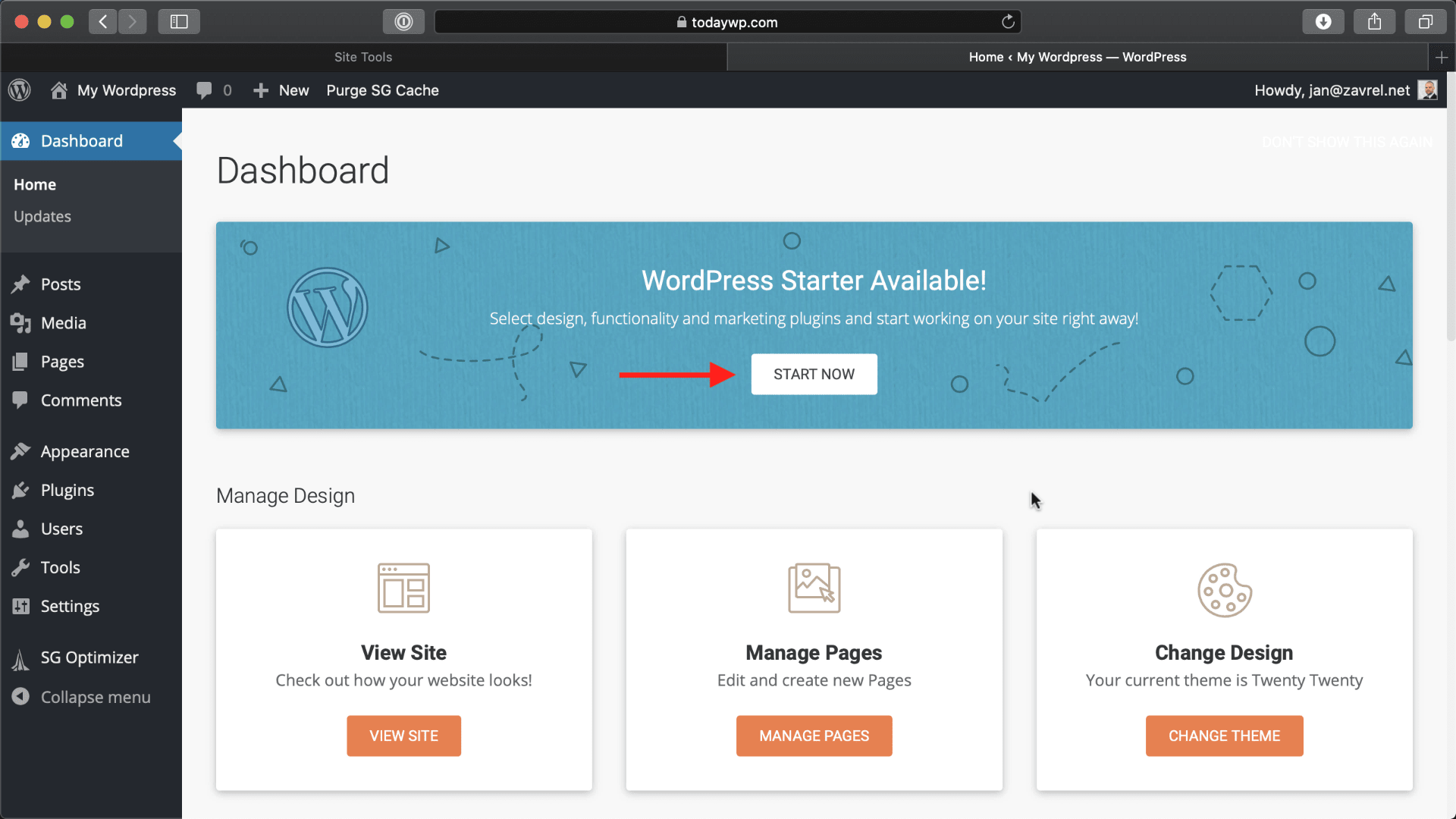1456x819 pixels.
Task: Click the Dashboard gauge icon in sidebar
Action: point(20,141)
